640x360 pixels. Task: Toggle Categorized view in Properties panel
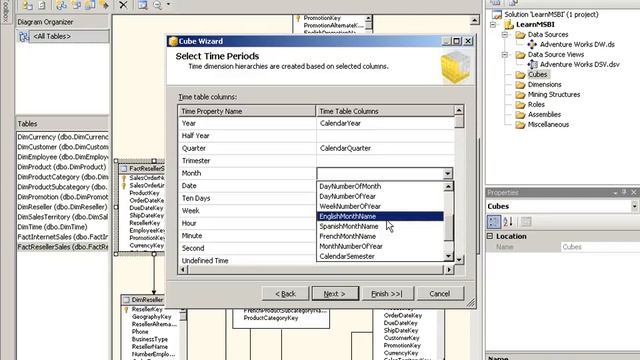(493, 222)
